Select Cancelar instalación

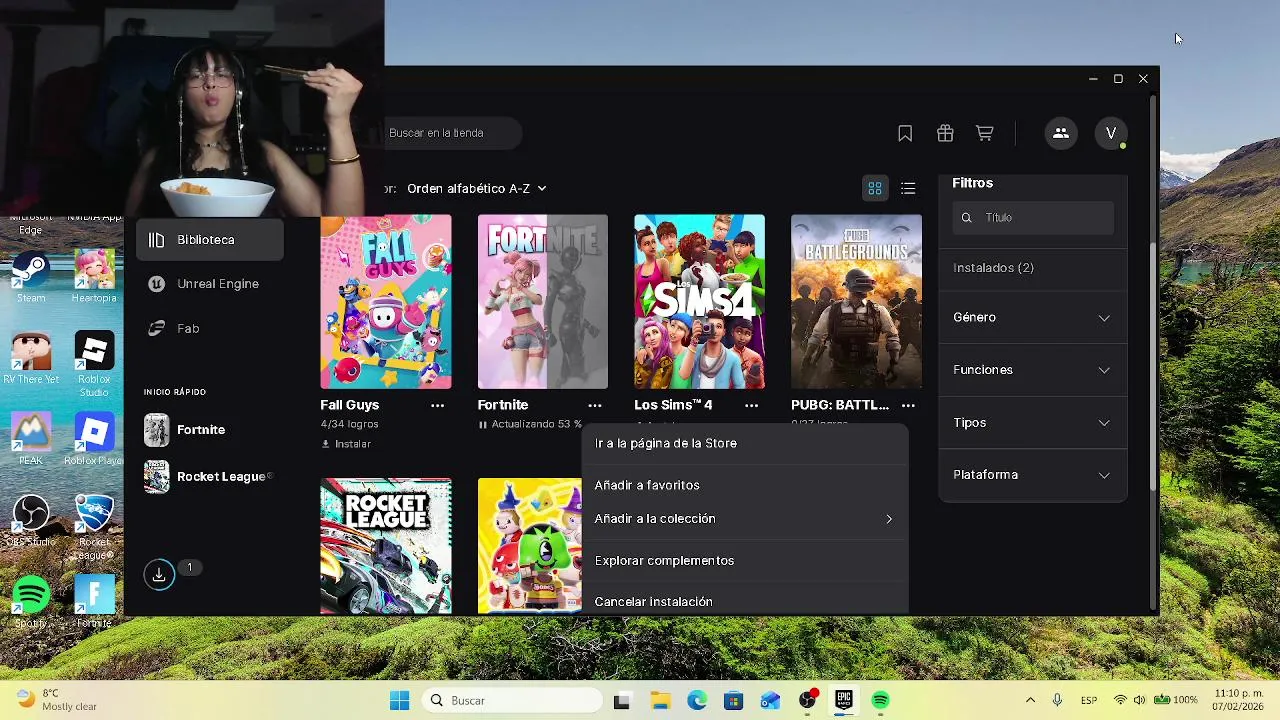745,601
